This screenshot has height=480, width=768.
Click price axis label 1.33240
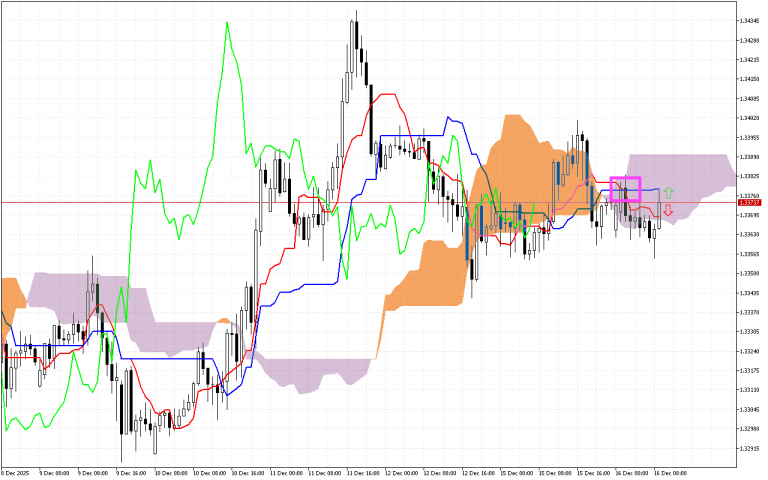click(x=750, y=351)
